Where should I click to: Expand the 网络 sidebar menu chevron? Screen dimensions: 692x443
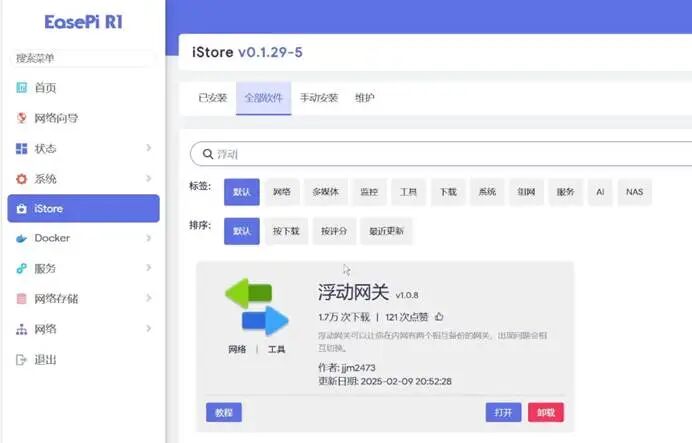point(148,329)
